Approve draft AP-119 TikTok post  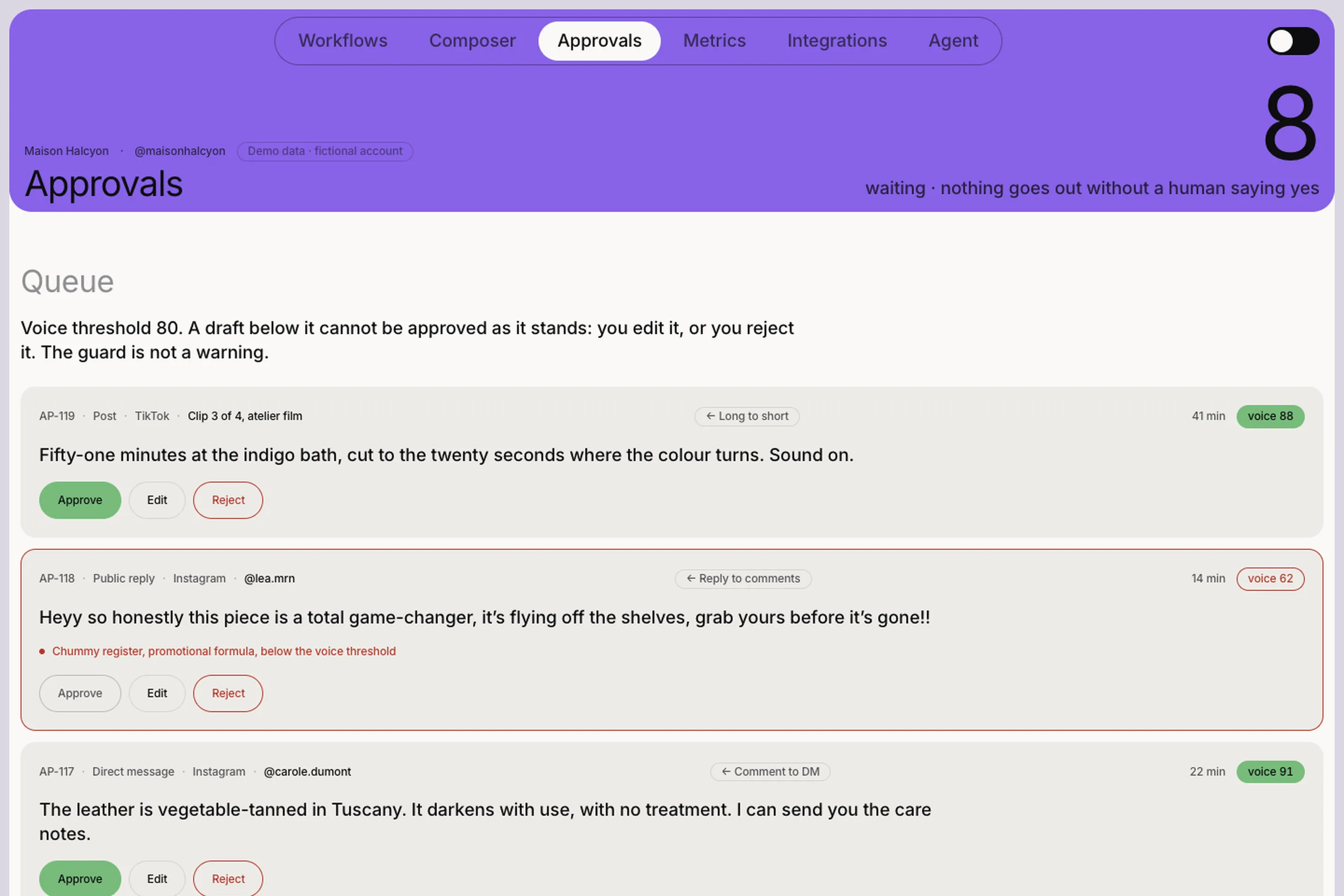(x=80, y=500)
